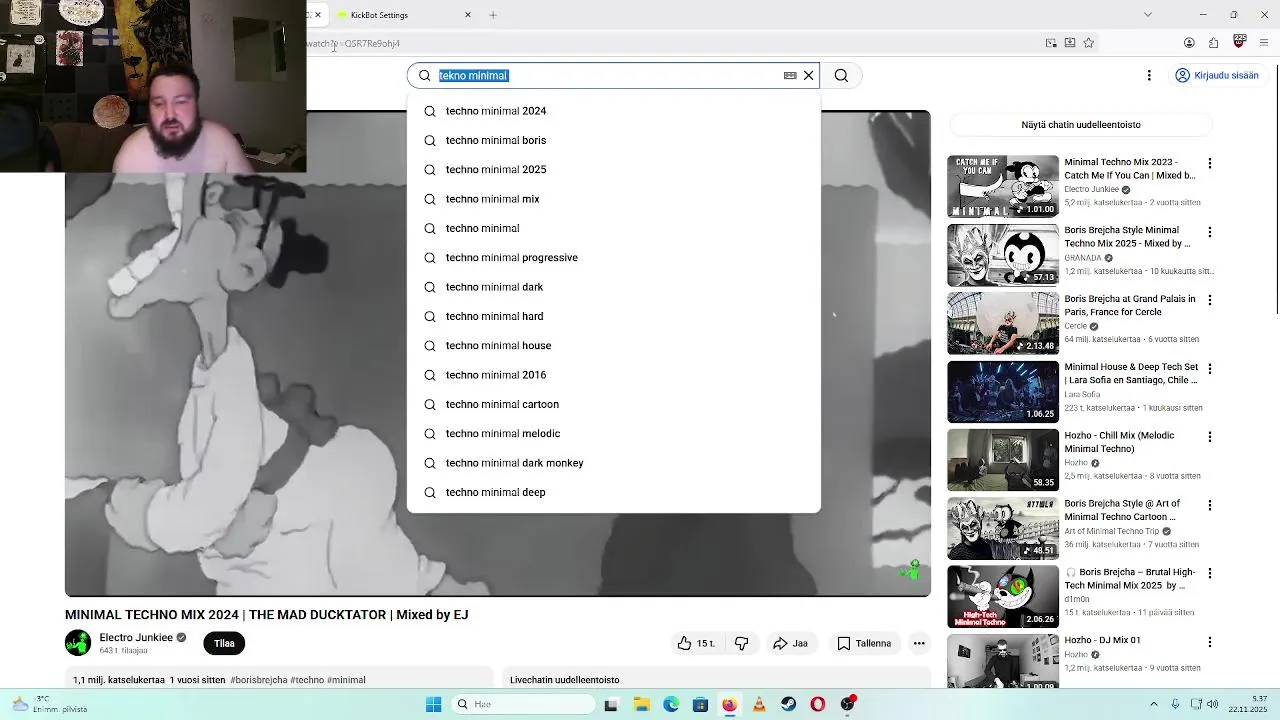Click the Windows taskbar search box
Image resolution: width=1280 pixels, height=720 pixels.
[x=522, y=704]
